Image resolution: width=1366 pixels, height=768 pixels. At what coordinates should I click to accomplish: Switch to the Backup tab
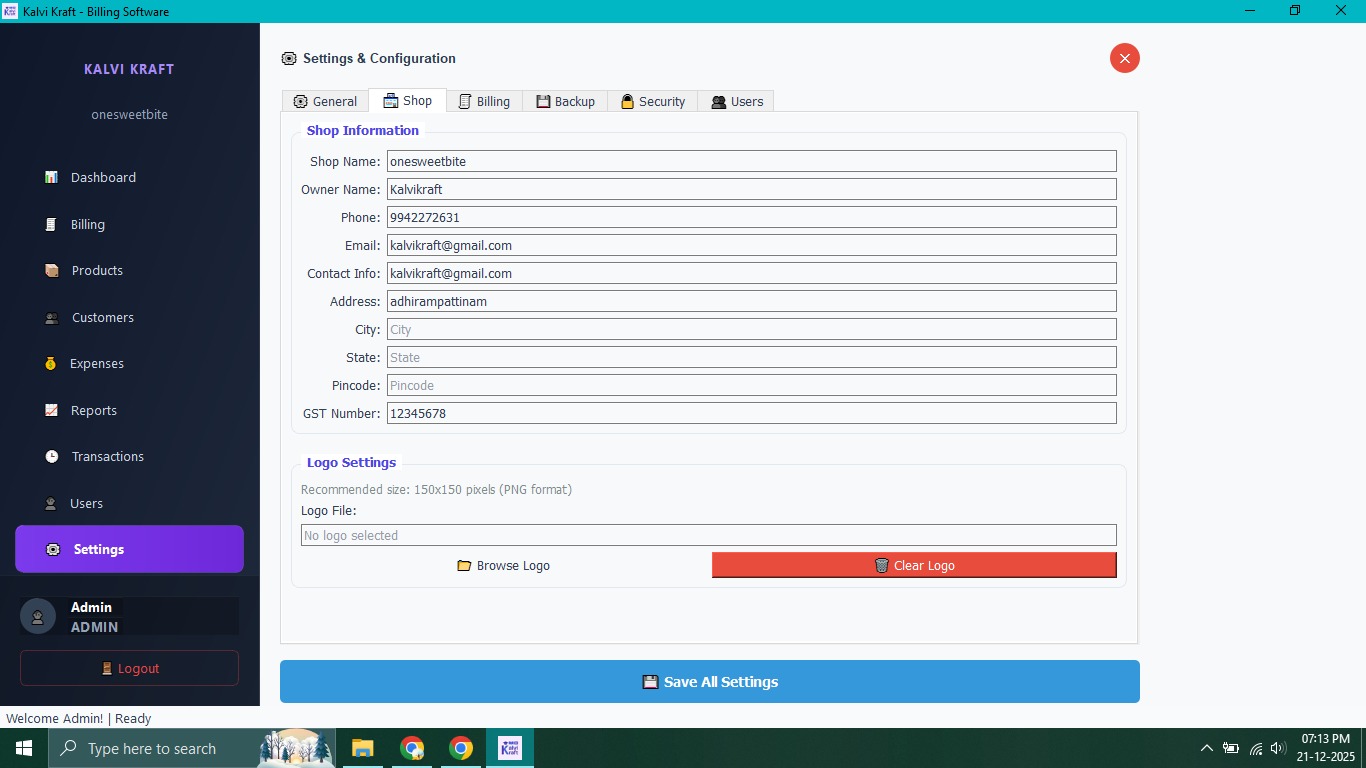coord(565,101)
